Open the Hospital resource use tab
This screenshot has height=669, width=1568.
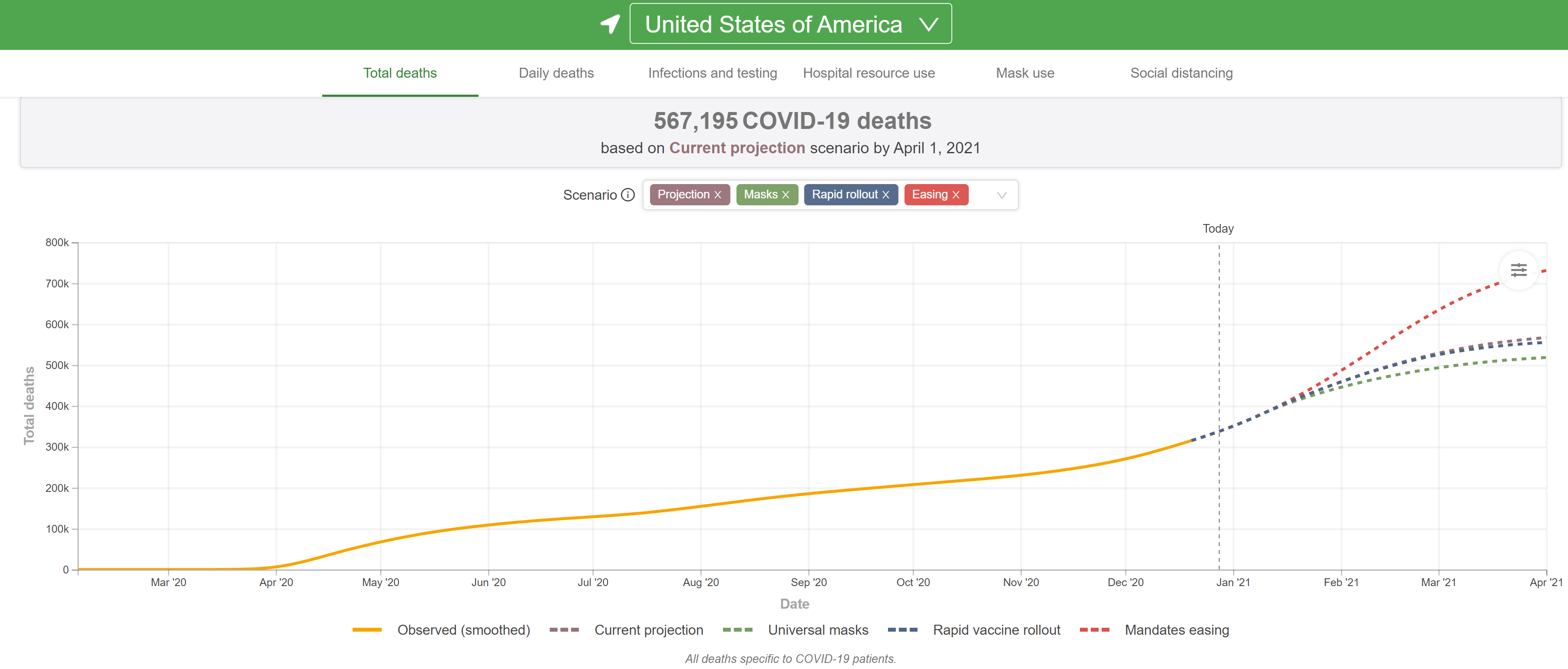tap(868, 73)
